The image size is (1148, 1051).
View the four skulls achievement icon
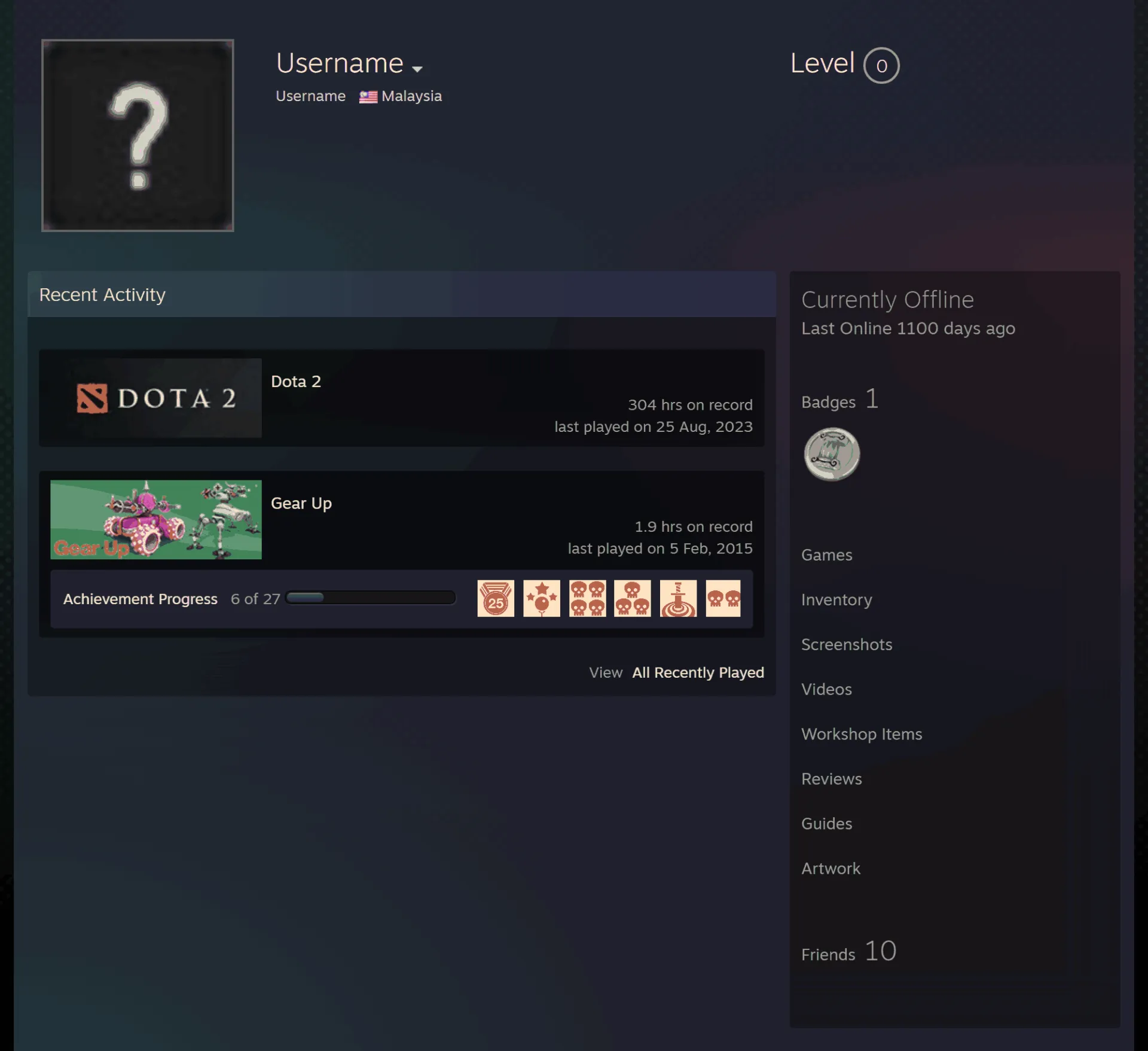(587, 598)
